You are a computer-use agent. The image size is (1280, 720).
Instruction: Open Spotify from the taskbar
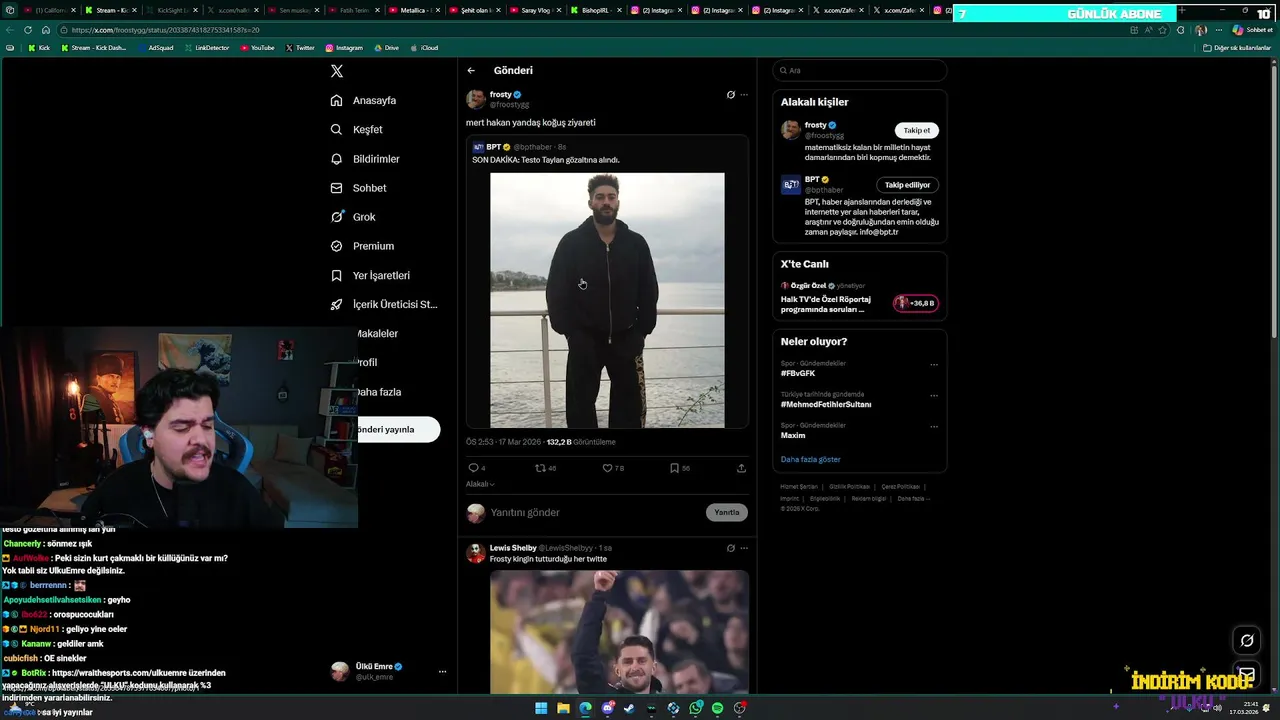click(x=717, y=708)
